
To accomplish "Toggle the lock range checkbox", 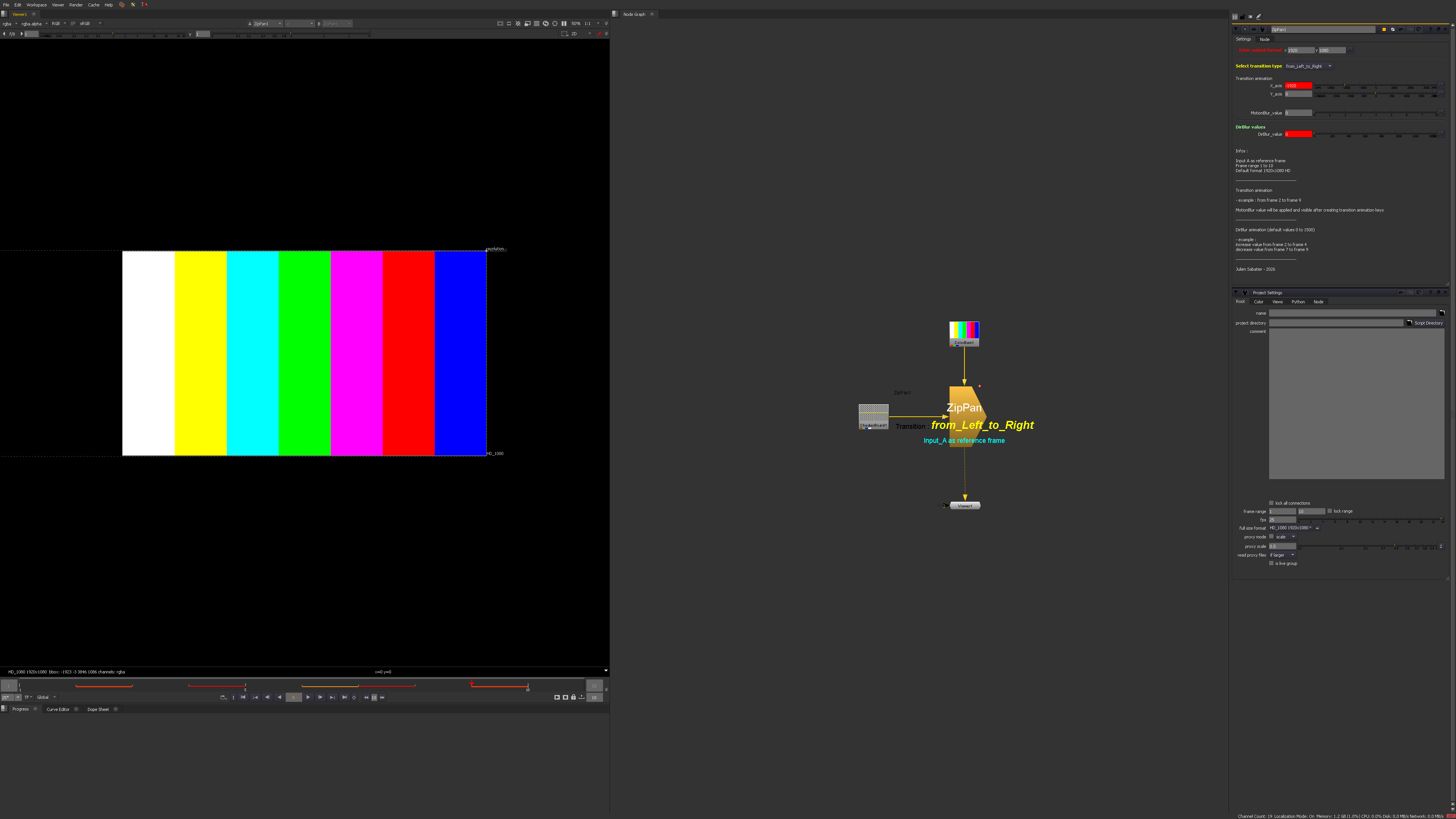I will pos(1330,511).
